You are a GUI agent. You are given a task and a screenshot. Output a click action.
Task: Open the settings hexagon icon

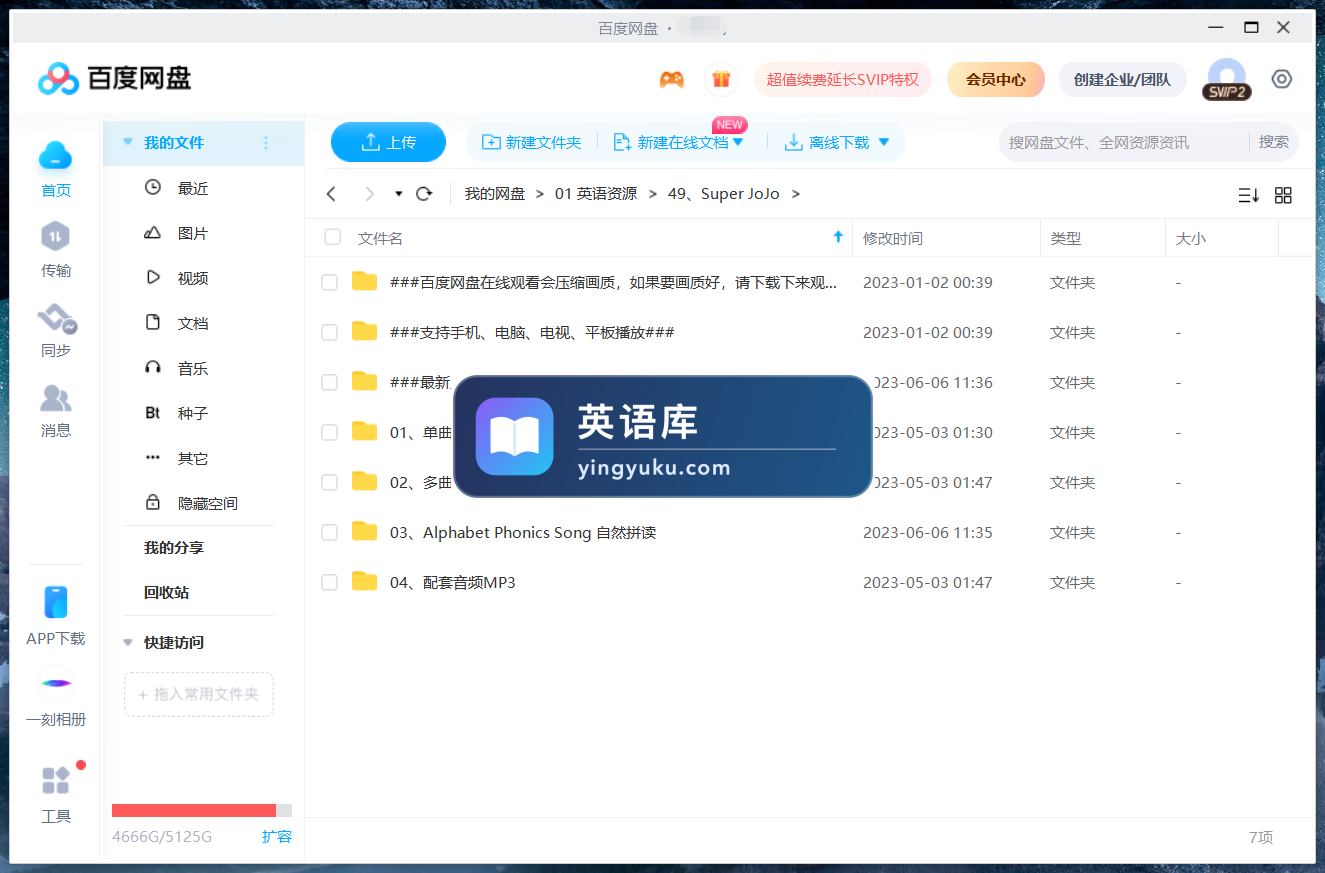coord(1282,79)
